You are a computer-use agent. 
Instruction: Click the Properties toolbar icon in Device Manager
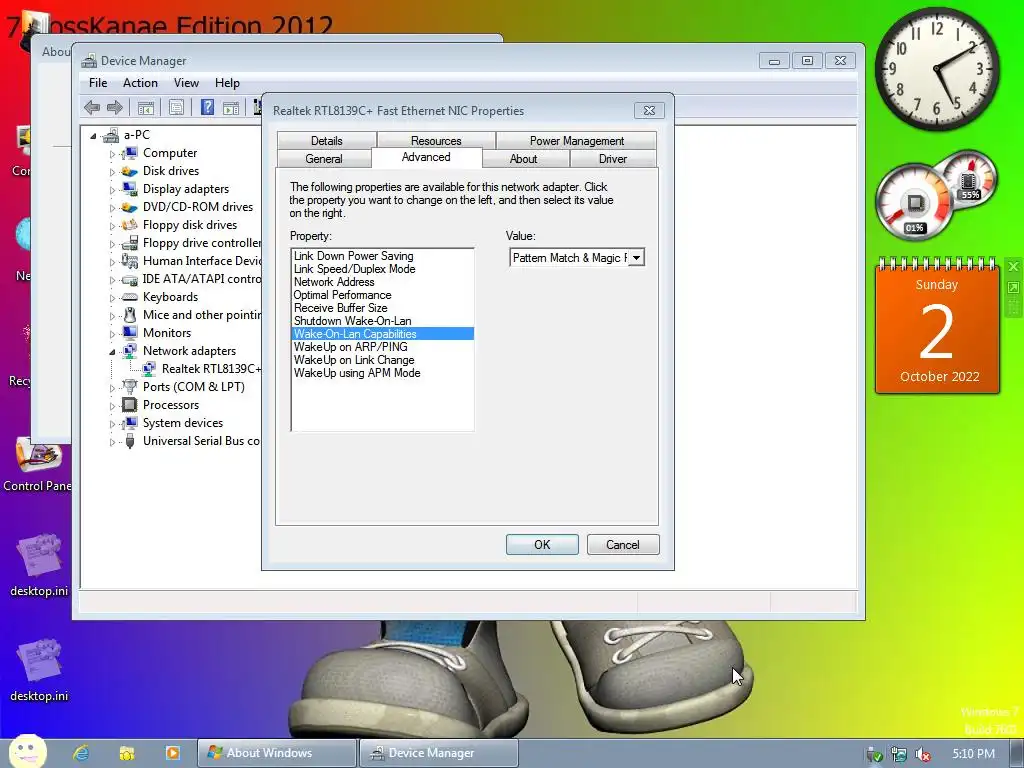[x=176, y=108]
